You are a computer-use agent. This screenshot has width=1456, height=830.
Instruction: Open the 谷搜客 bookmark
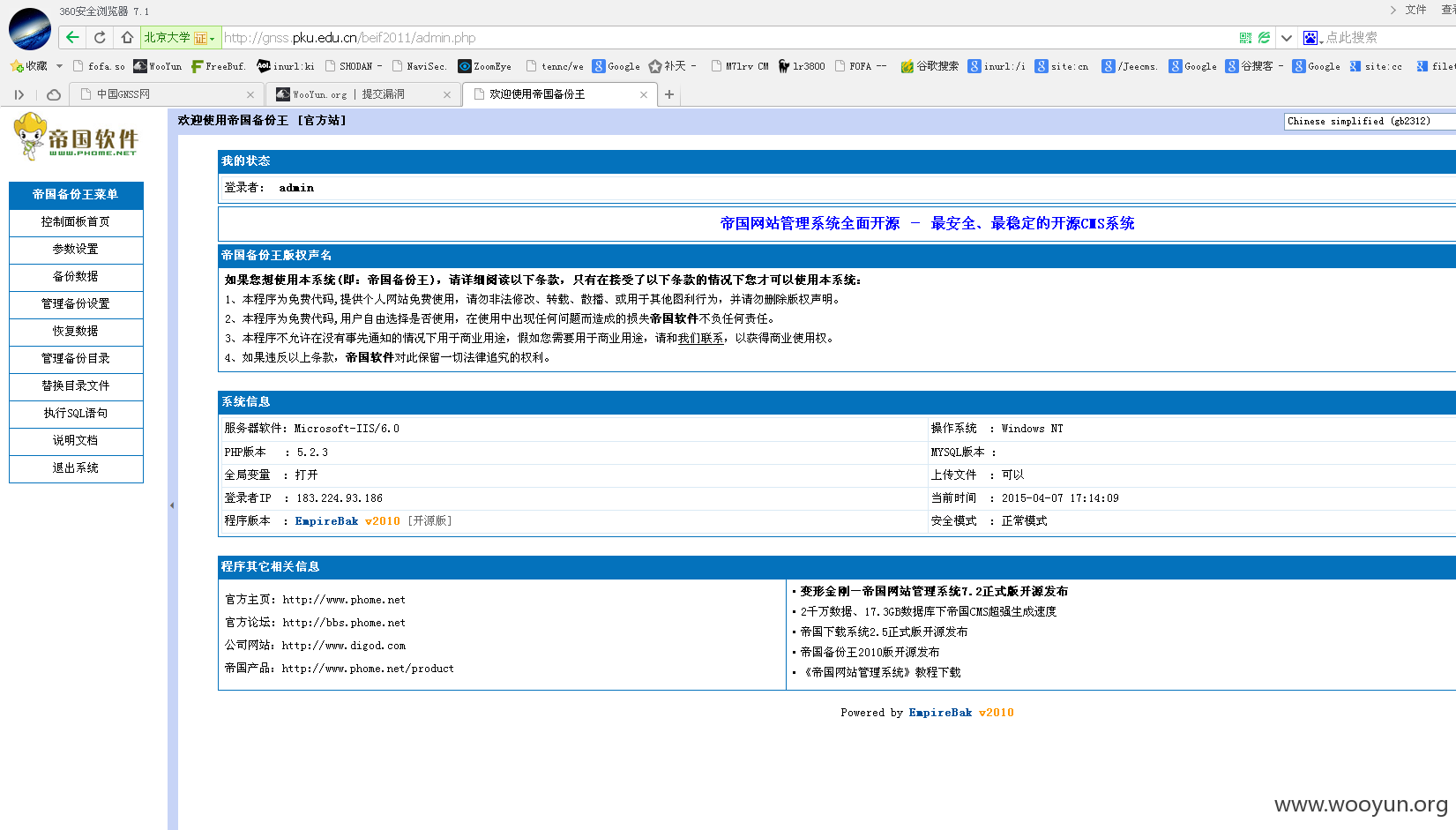[1254, 66]
